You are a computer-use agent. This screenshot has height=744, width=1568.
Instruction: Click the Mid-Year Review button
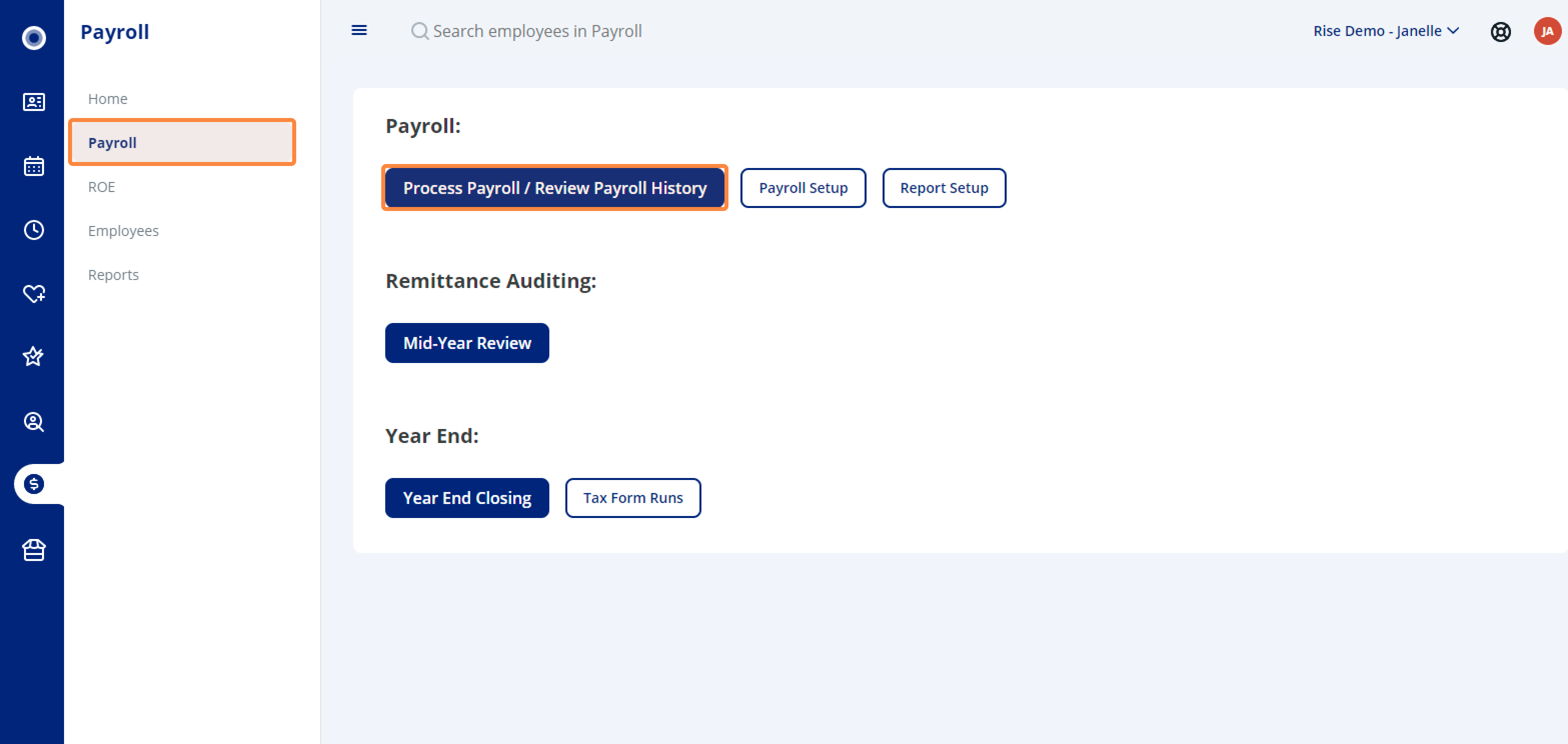coord(467,343)
